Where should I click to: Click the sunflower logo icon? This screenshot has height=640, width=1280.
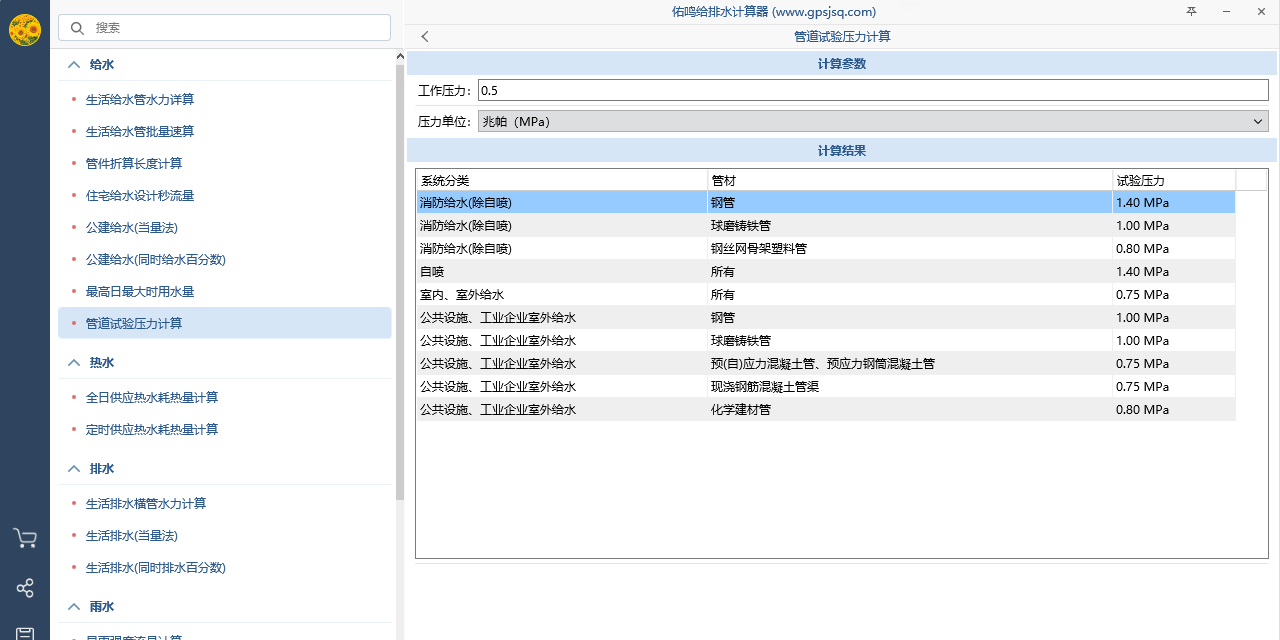(x=25, y=30)
